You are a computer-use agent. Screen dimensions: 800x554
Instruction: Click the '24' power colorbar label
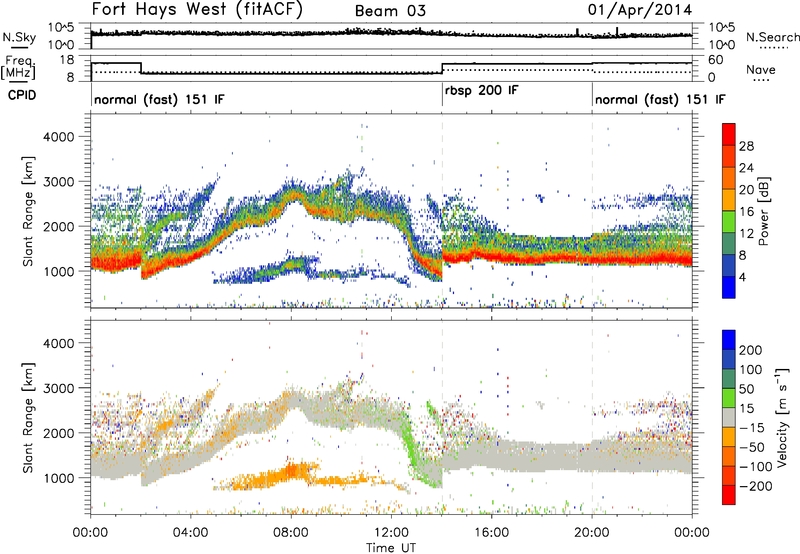[x=746, y=168]
